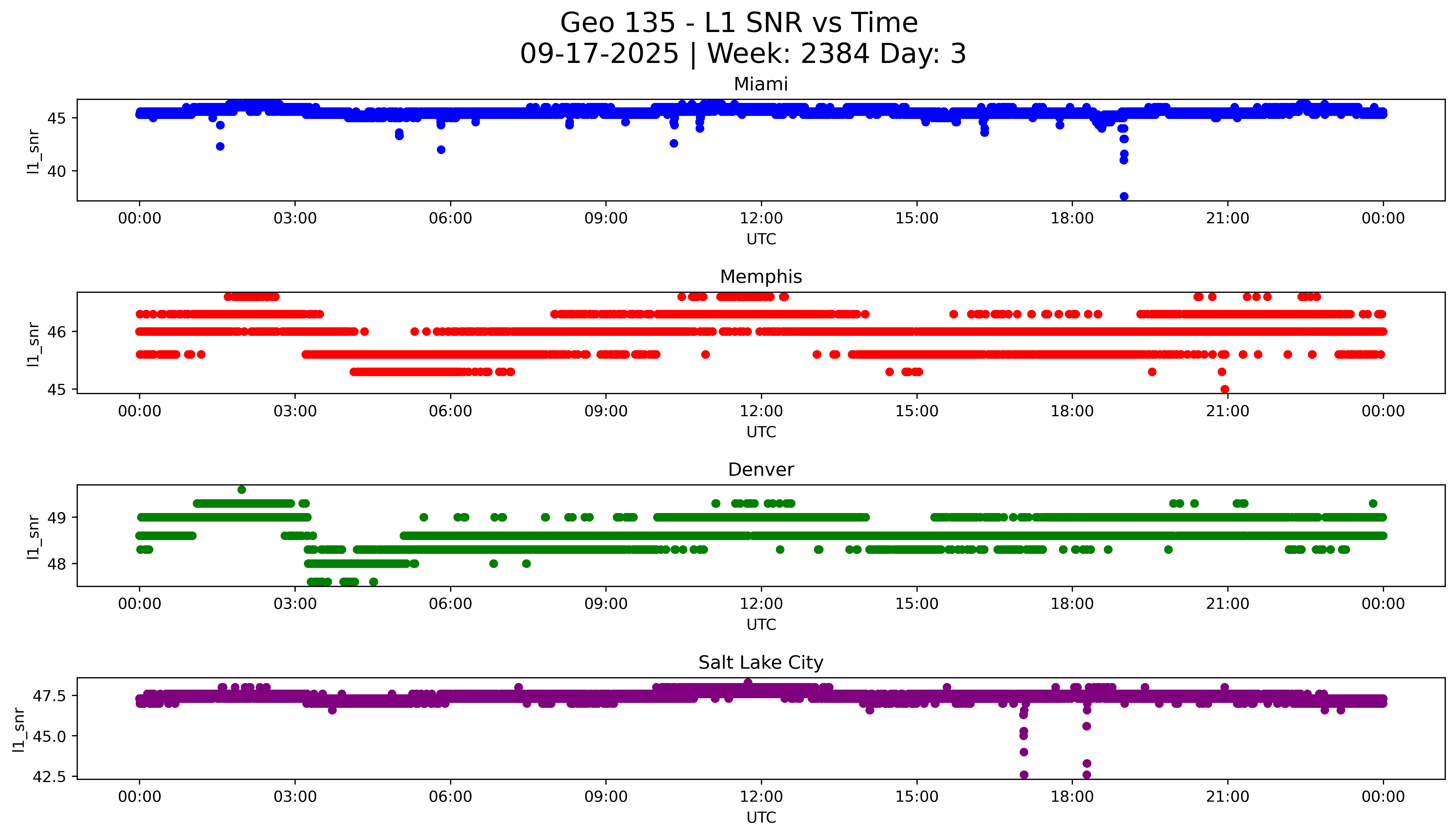
Task: Click the lowest blue outlier point in Miami plot
Action: click(1124, 196)
